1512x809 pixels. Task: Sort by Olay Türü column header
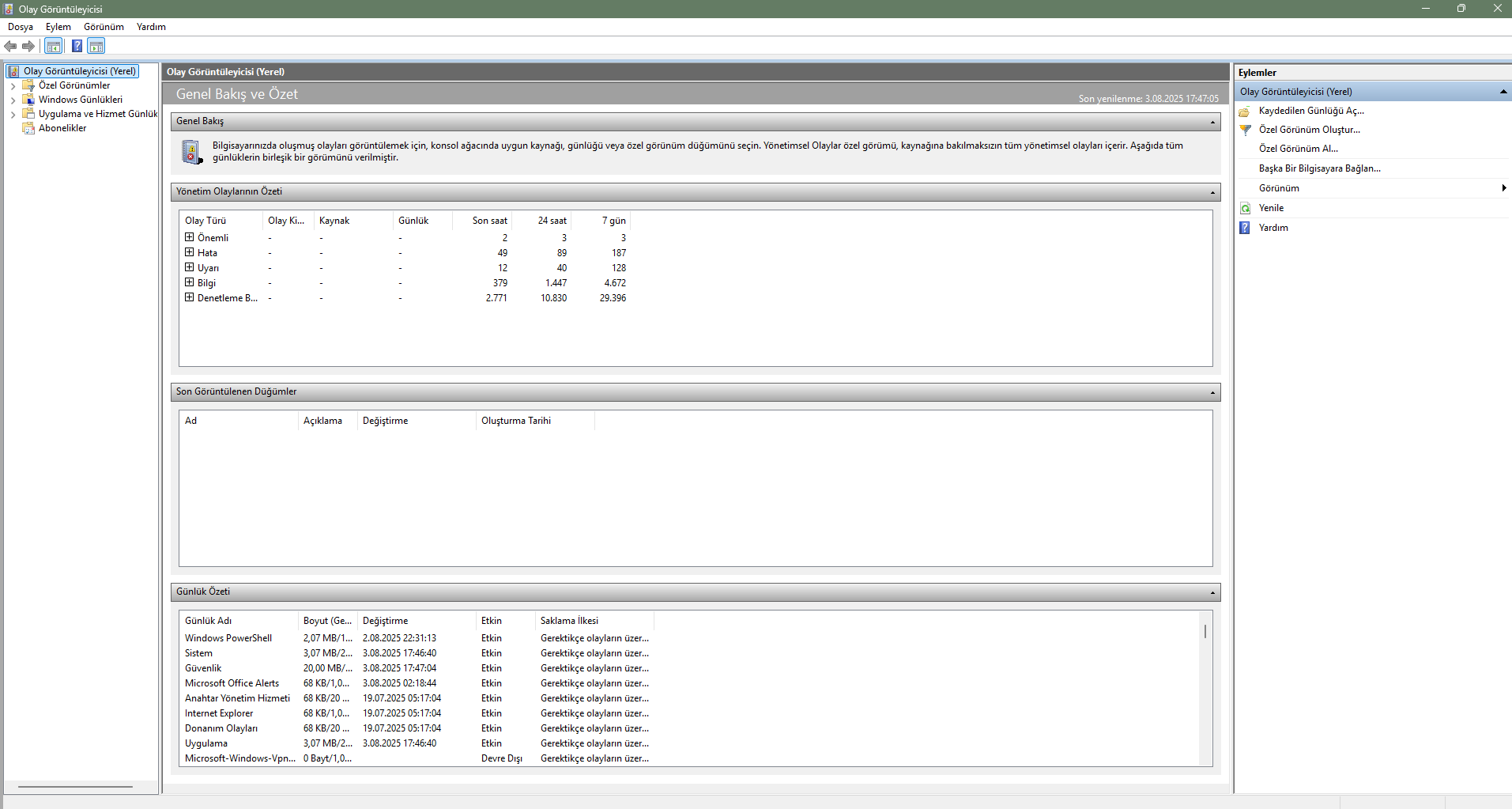(x=221, y=221)
